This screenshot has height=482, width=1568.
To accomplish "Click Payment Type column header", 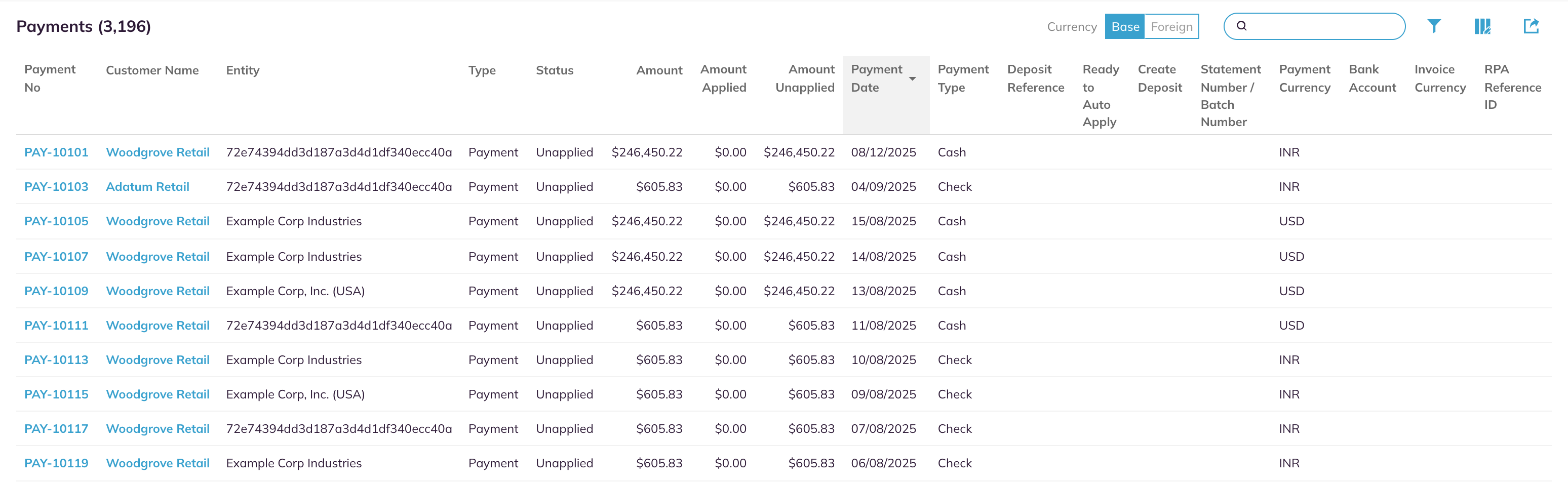I will 963,78.
